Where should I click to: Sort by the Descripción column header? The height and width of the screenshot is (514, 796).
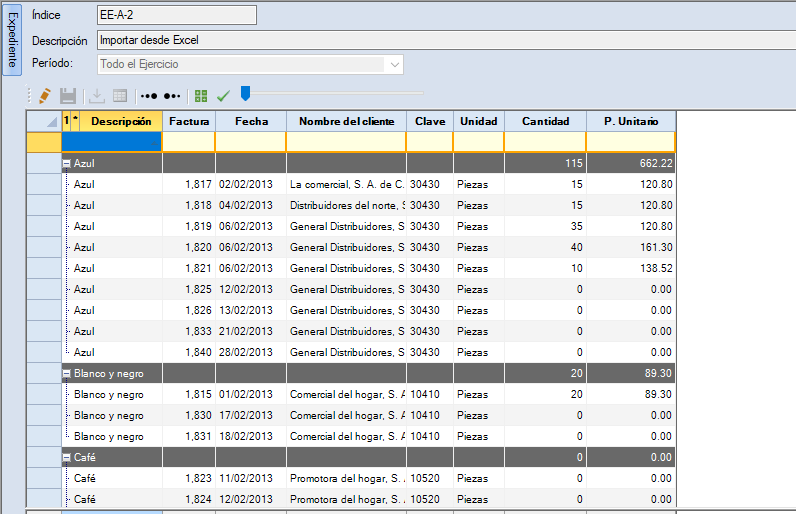(x=120, y=121)
